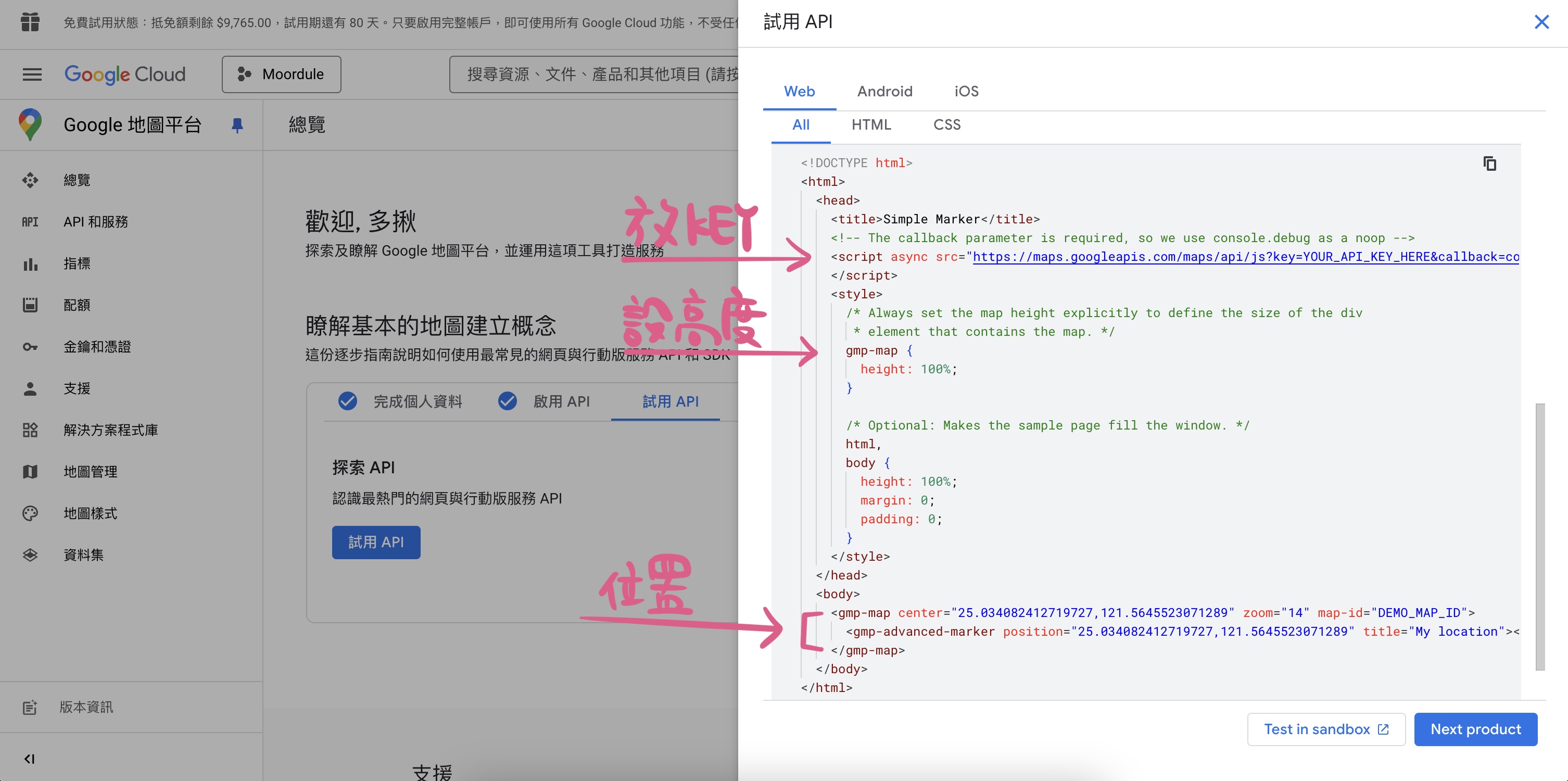Click the Next product button

coord(1477,729)
